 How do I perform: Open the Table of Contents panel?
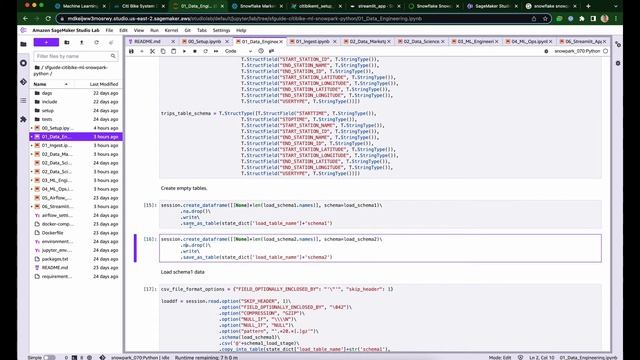23,100
